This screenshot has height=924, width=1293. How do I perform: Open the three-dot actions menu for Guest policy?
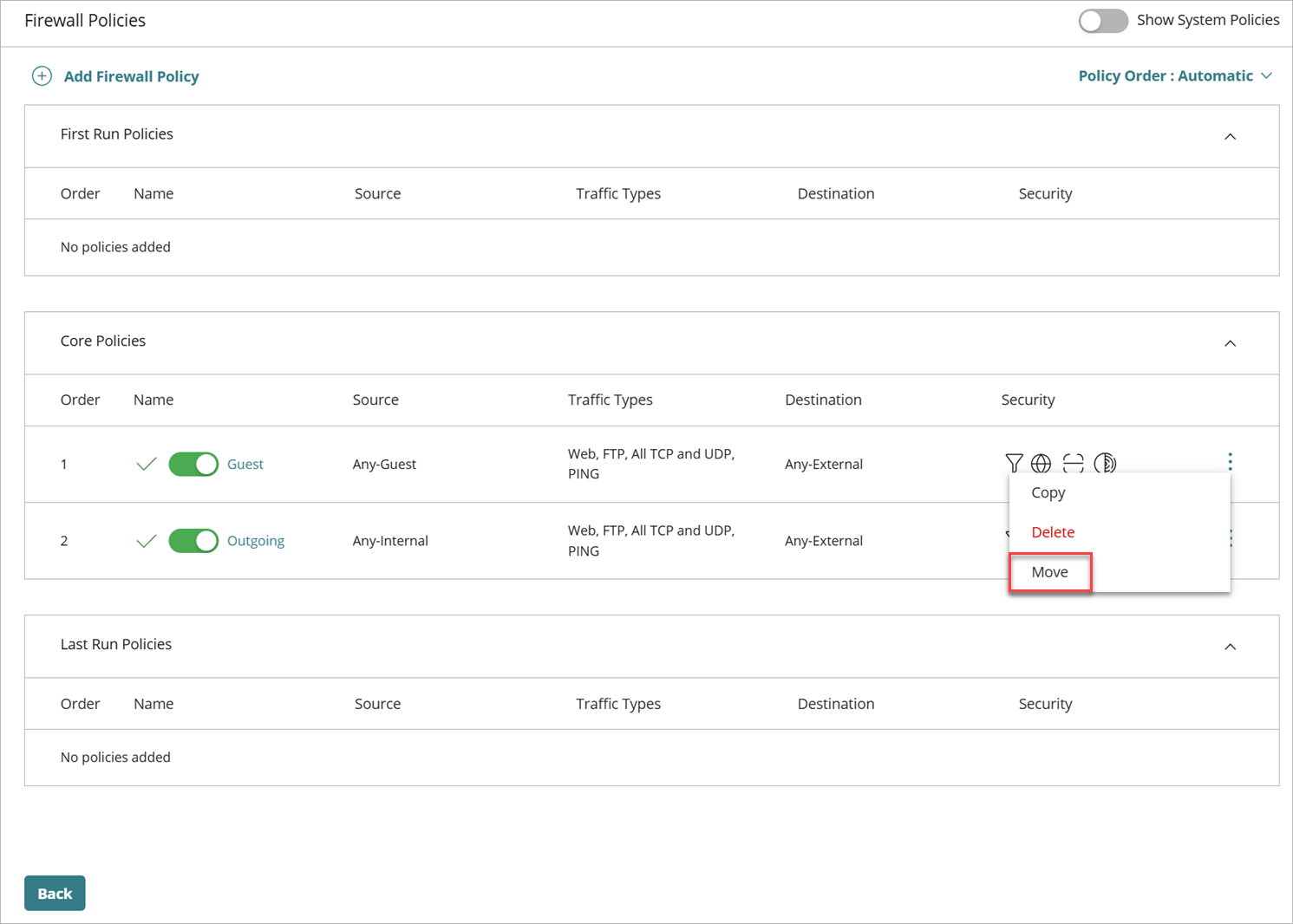(x=1230, y=463)
